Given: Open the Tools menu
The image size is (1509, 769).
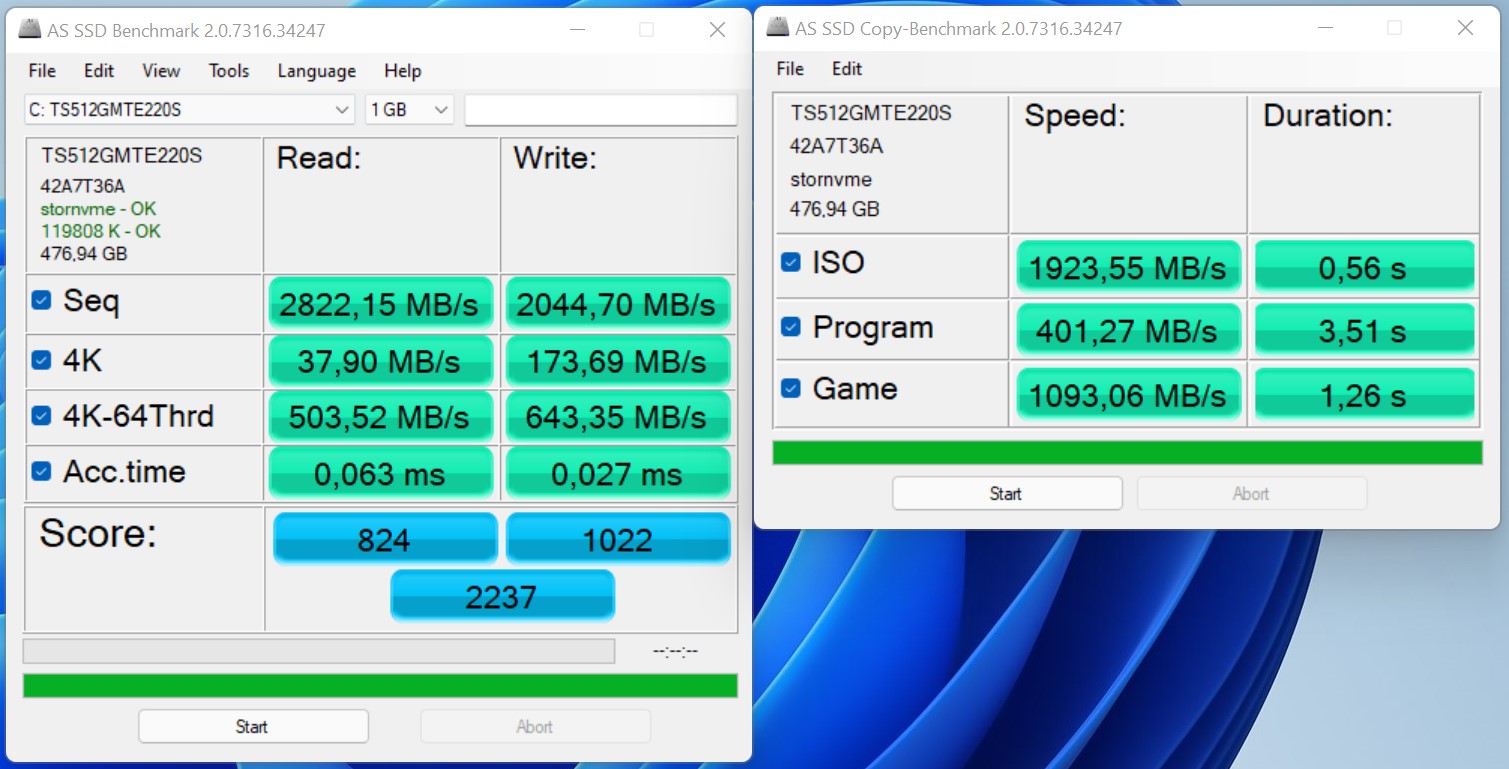Looking at the screenshot, I should pos(229,71).
